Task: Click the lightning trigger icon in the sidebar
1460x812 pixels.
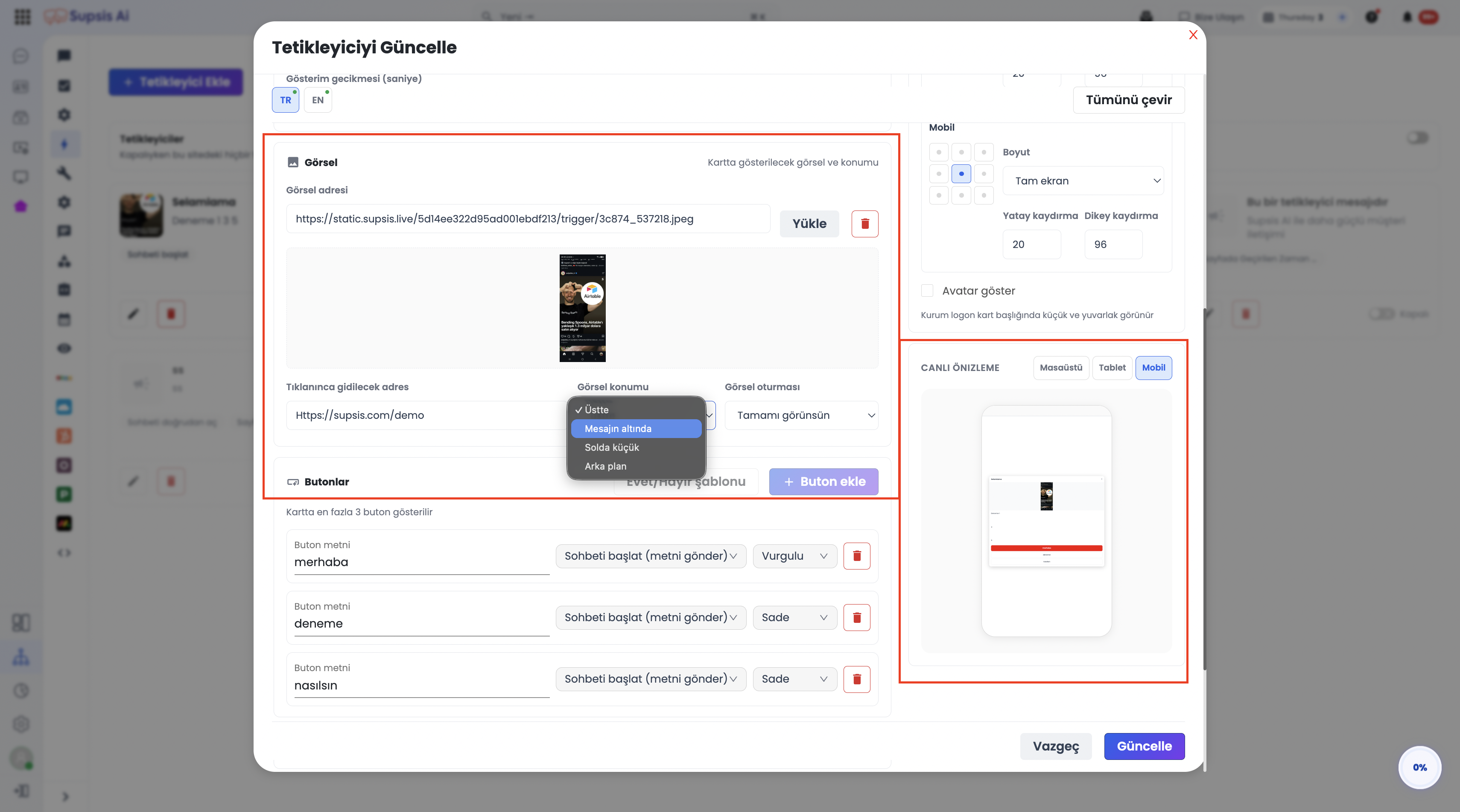Action: pyautogui.click(x=64, y=144)
